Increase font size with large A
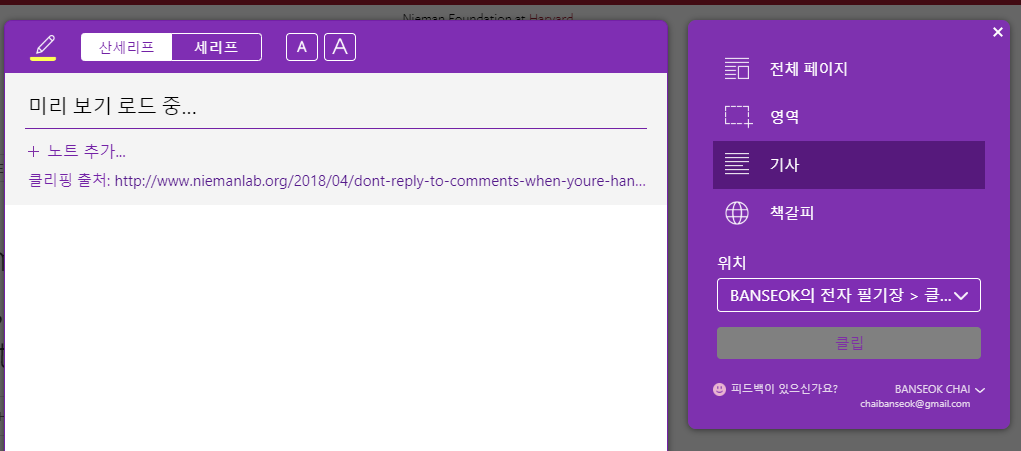 tap(340, 47)
